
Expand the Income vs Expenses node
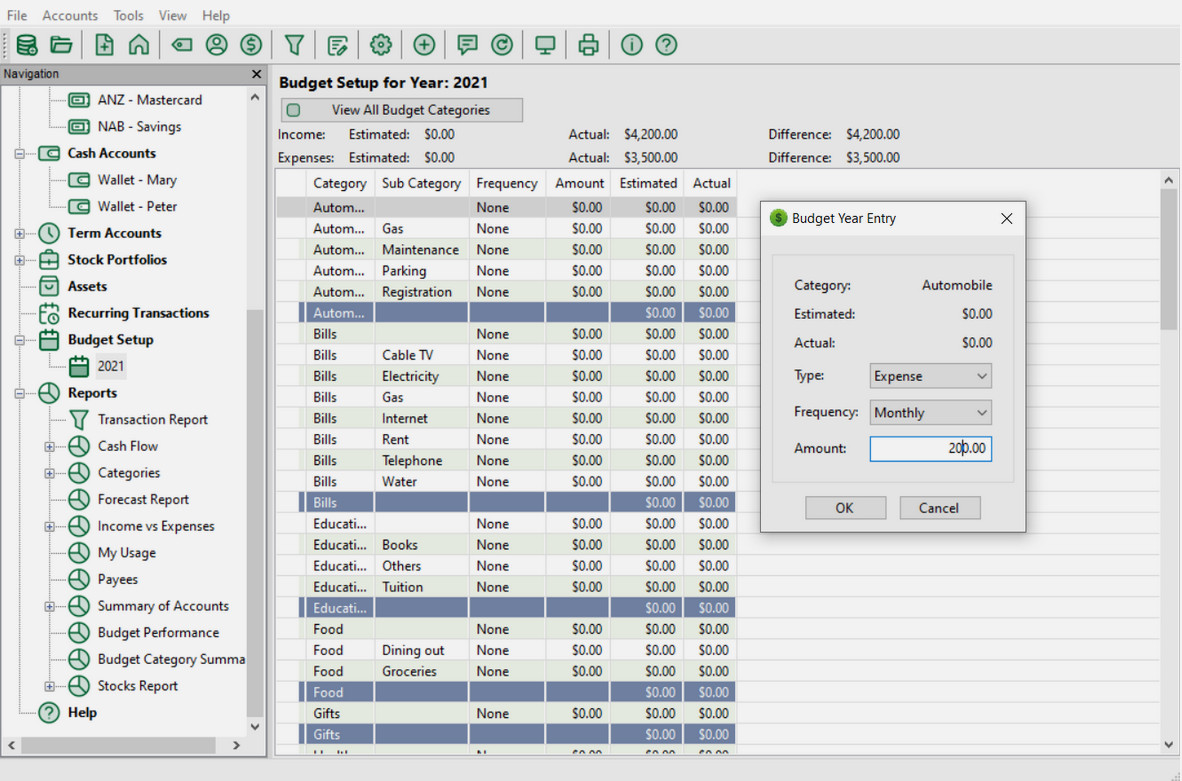click(x=50, y=526)
